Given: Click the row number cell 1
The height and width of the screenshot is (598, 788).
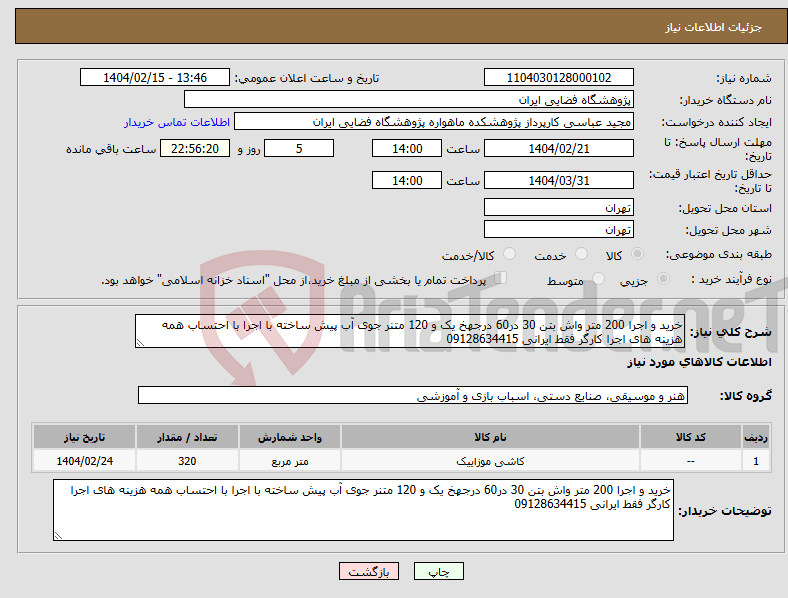Looking at the screenshot, I should click(756, 461).
